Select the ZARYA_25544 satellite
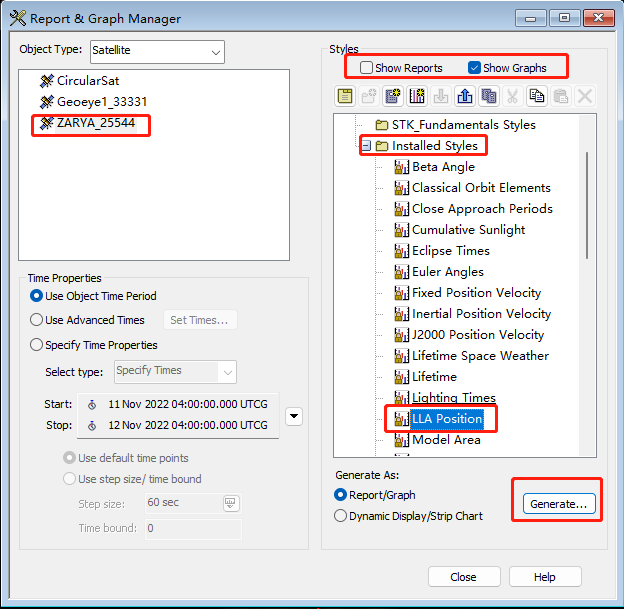 [94, 124]
